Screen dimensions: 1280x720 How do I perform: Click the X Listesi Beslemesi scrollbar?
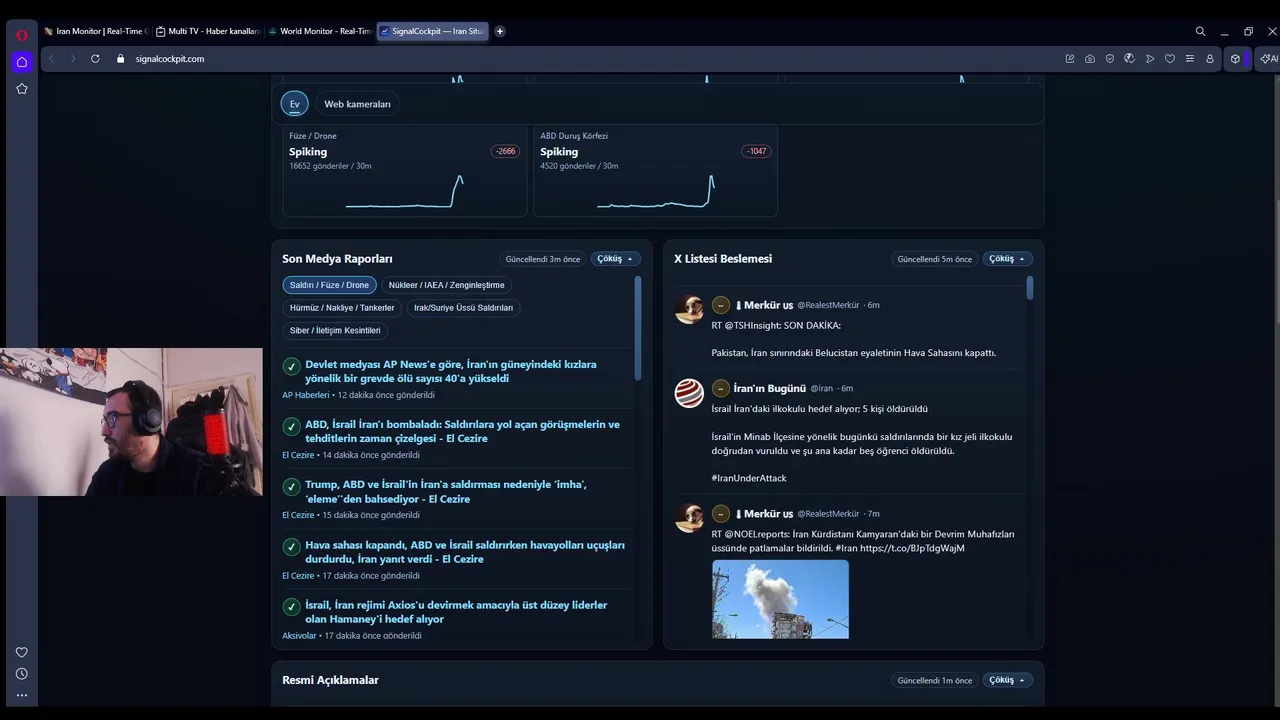[x=1029, y=288]
